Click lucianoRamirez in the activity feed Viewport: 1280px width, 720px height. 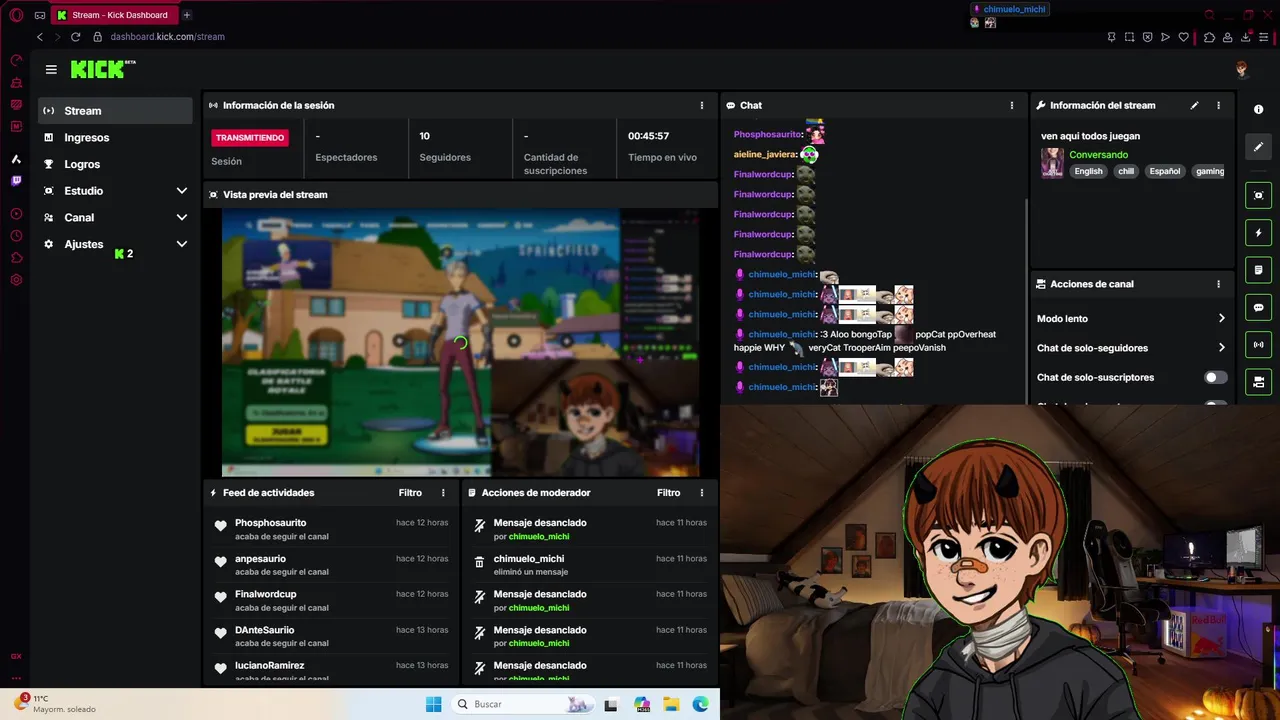269,665
